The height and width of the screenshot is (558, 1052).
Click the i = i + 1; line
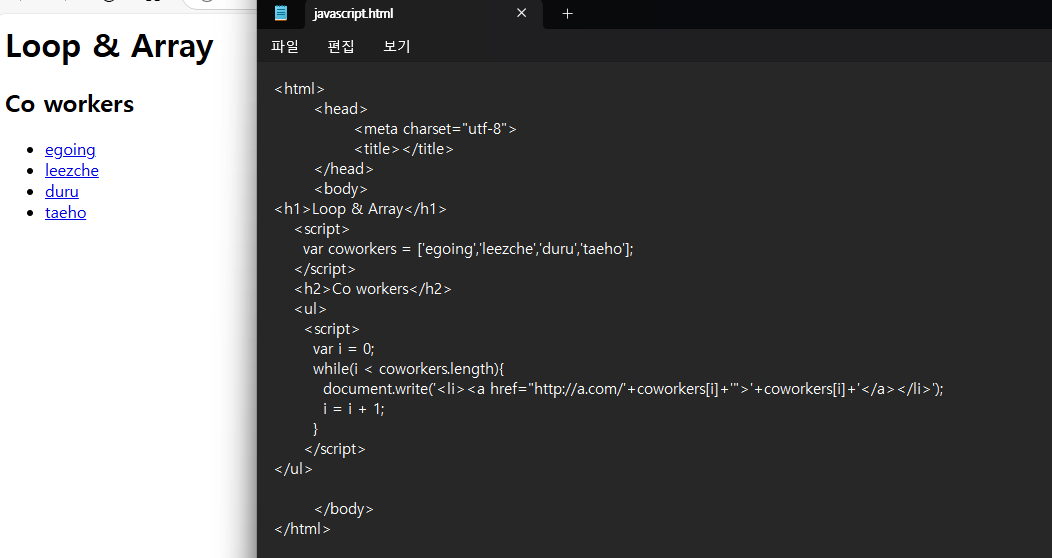coord(354,409)
